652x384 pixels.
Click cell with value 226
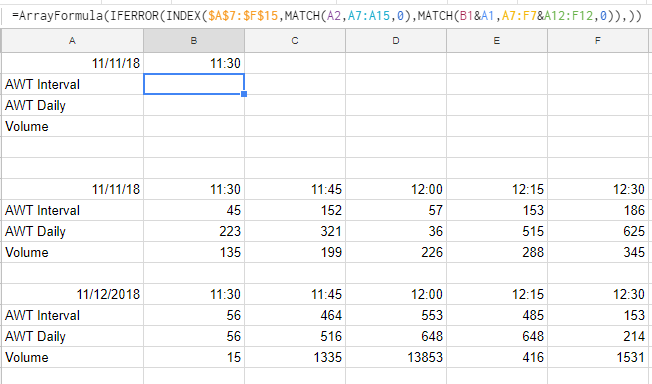[x=396, y=252]
